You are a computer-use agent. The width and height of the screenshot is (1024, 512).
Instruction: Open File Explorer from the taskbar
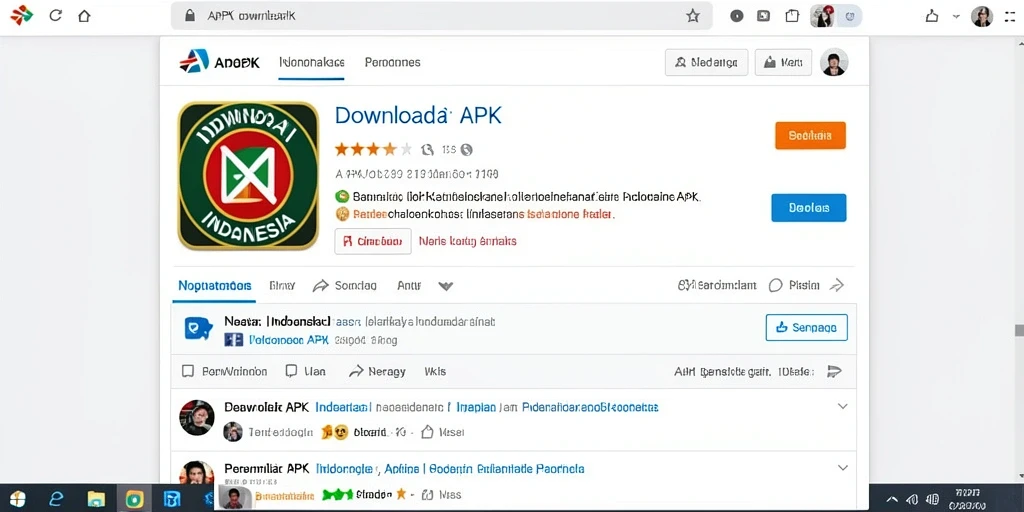point(96,499)
